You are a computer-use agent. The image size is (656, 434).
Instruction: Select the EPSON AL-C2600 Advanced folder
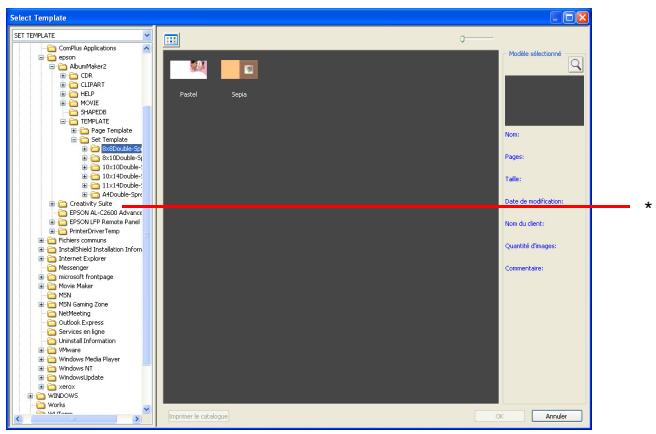click(106, 213)
